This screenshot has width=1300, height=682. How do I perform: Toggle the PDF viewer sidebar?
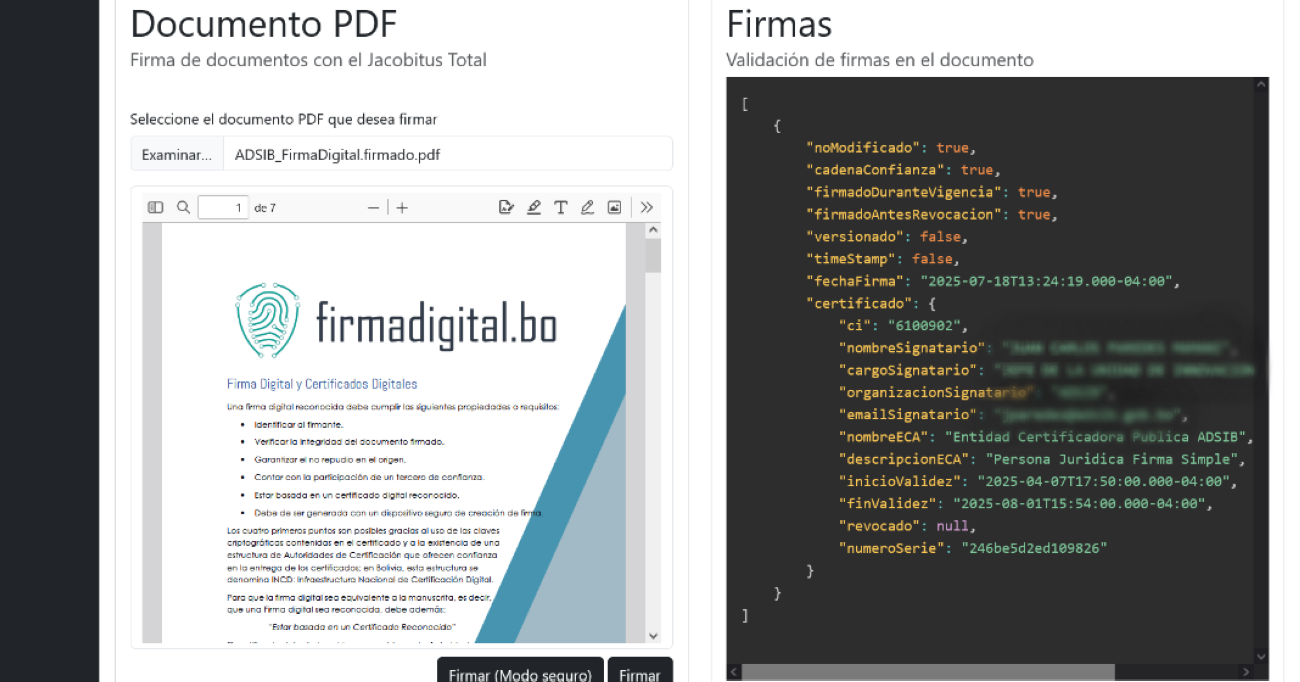pos(155,208)
